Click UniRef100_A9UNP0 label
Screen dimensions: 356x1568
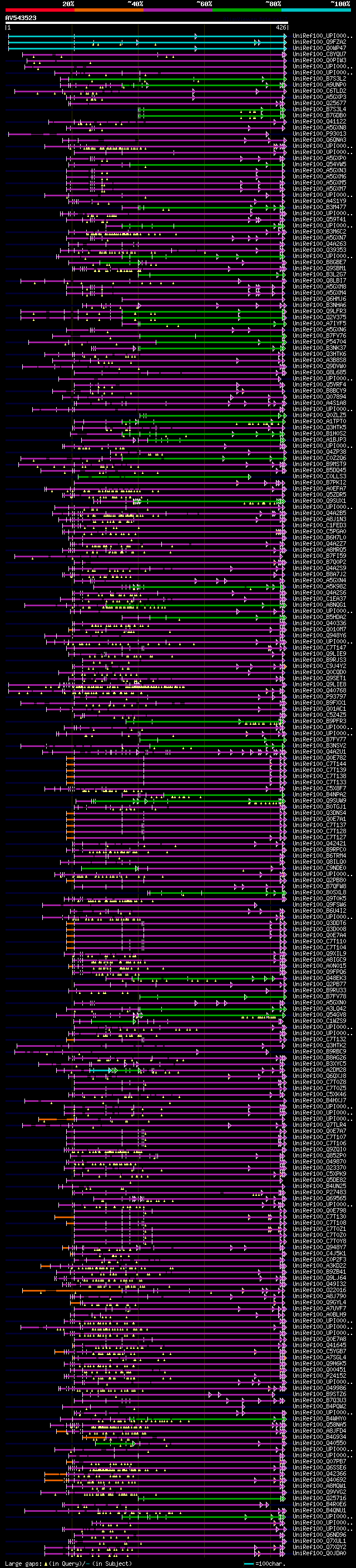tap(319, 85)
